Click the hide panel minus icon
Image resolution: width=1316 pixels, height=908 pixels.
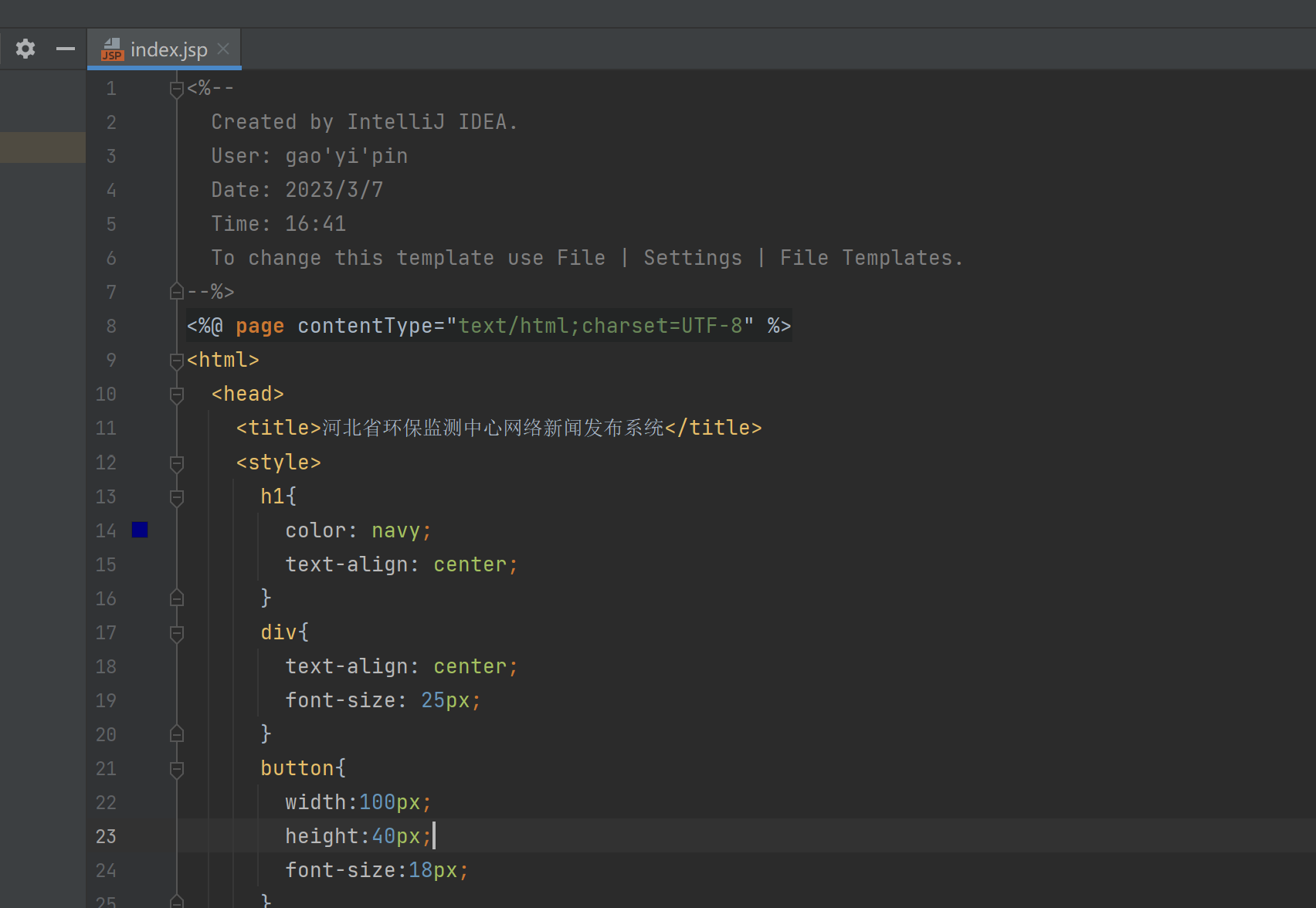[x=66, y=49]
